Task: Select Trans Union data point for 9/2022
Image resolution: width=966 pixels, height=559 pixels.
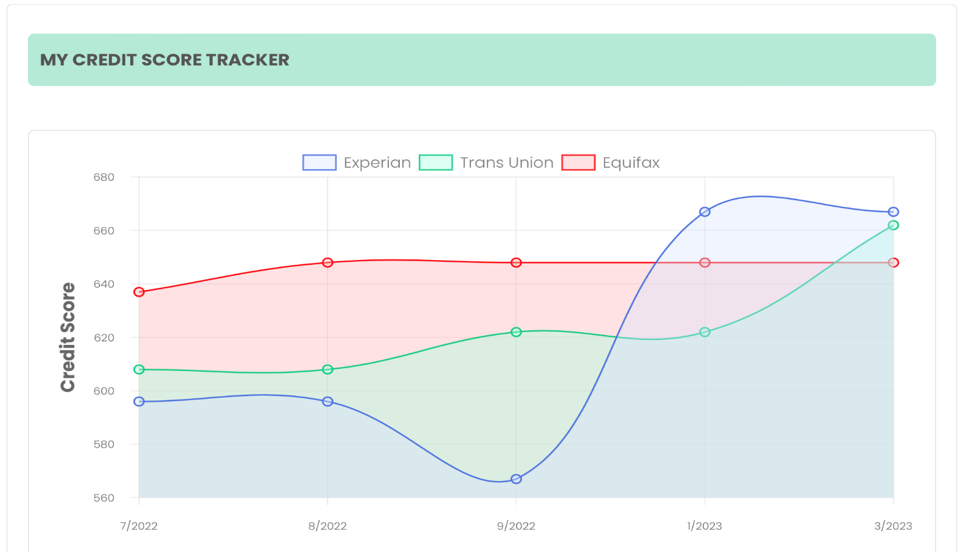Action: pyautogui.click(x=516, y=332)
